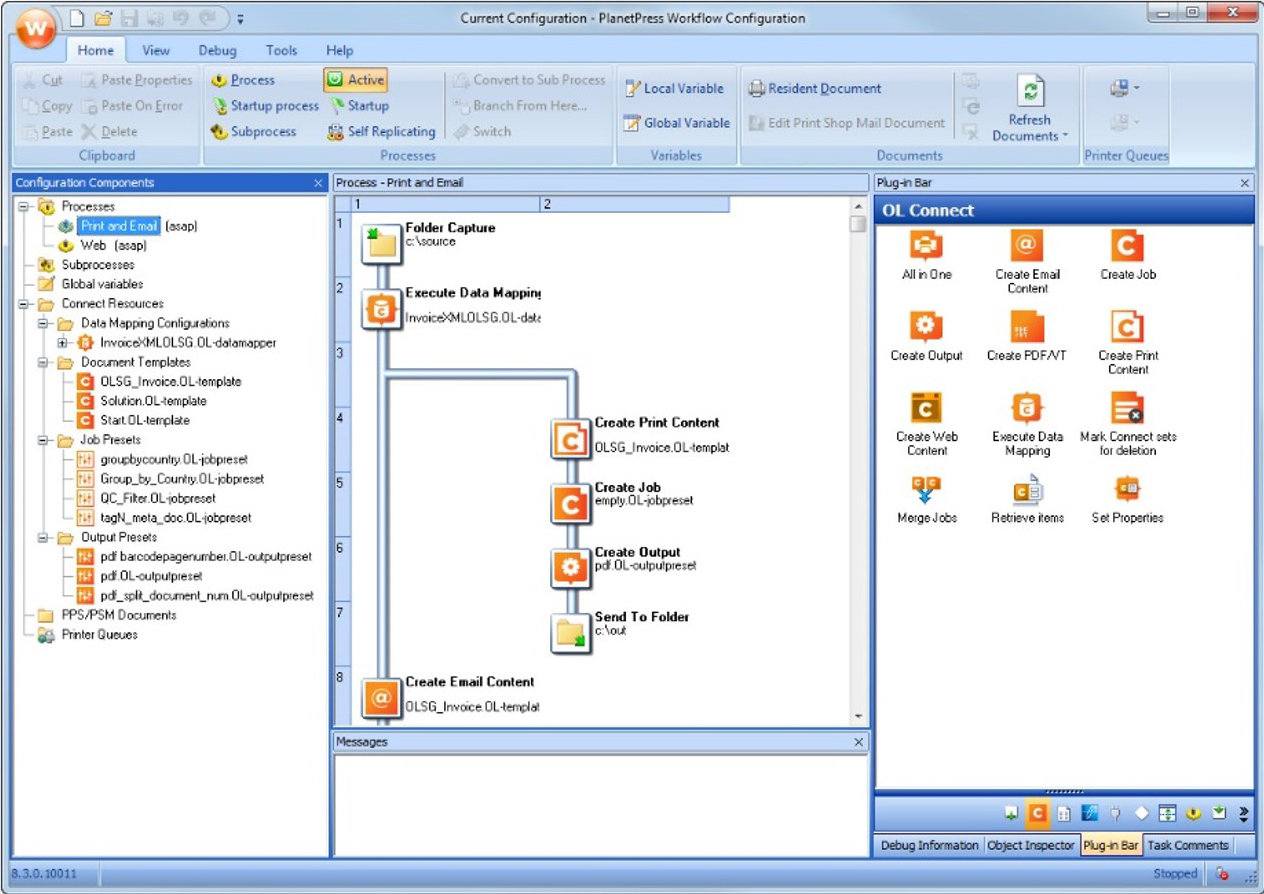This screenshot has height=894, width=1264.
Task: Collapse the Output Presets folder
Action: pos(43,537)
